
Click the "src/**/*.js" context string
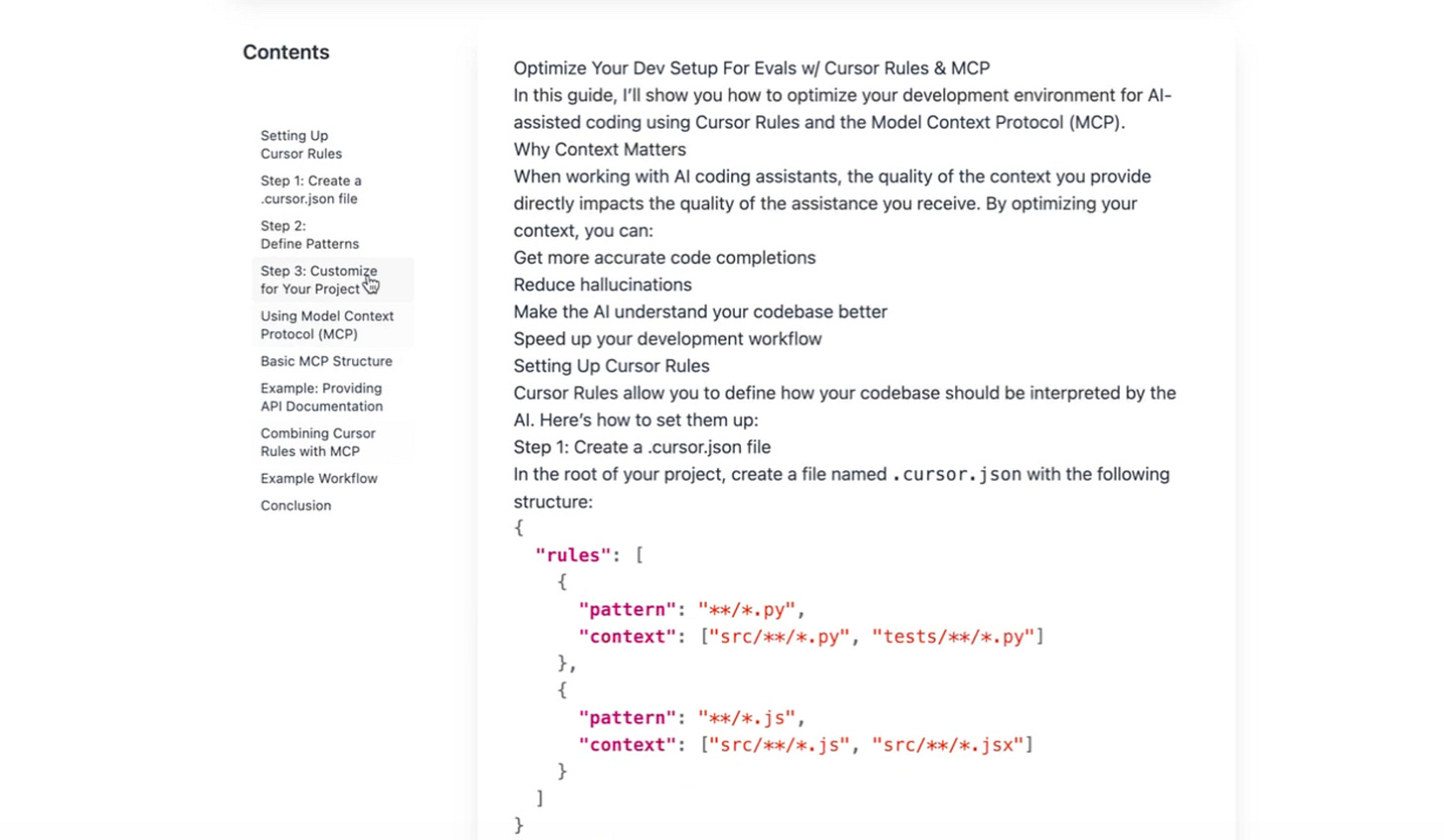pyautogui.click(x=780, y=745)
